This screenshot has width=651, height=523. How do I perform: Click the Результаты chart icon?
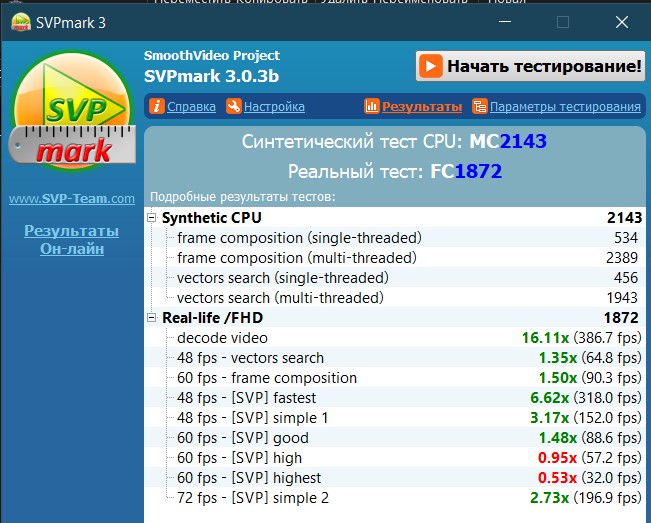coord(371,106)
